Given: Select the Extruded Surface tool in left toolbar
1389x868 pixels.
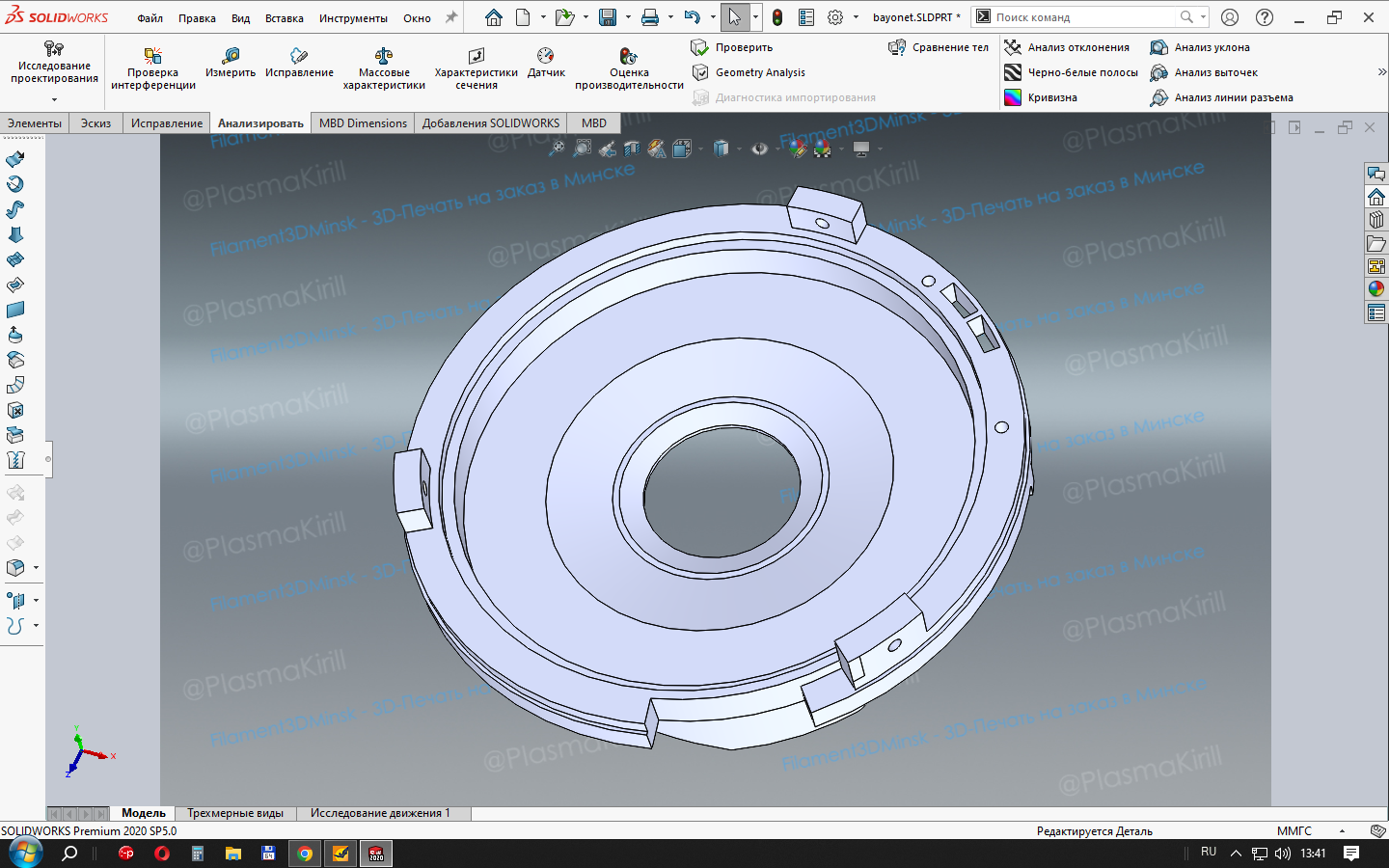Looking at the screenshot, I should 15,159.
